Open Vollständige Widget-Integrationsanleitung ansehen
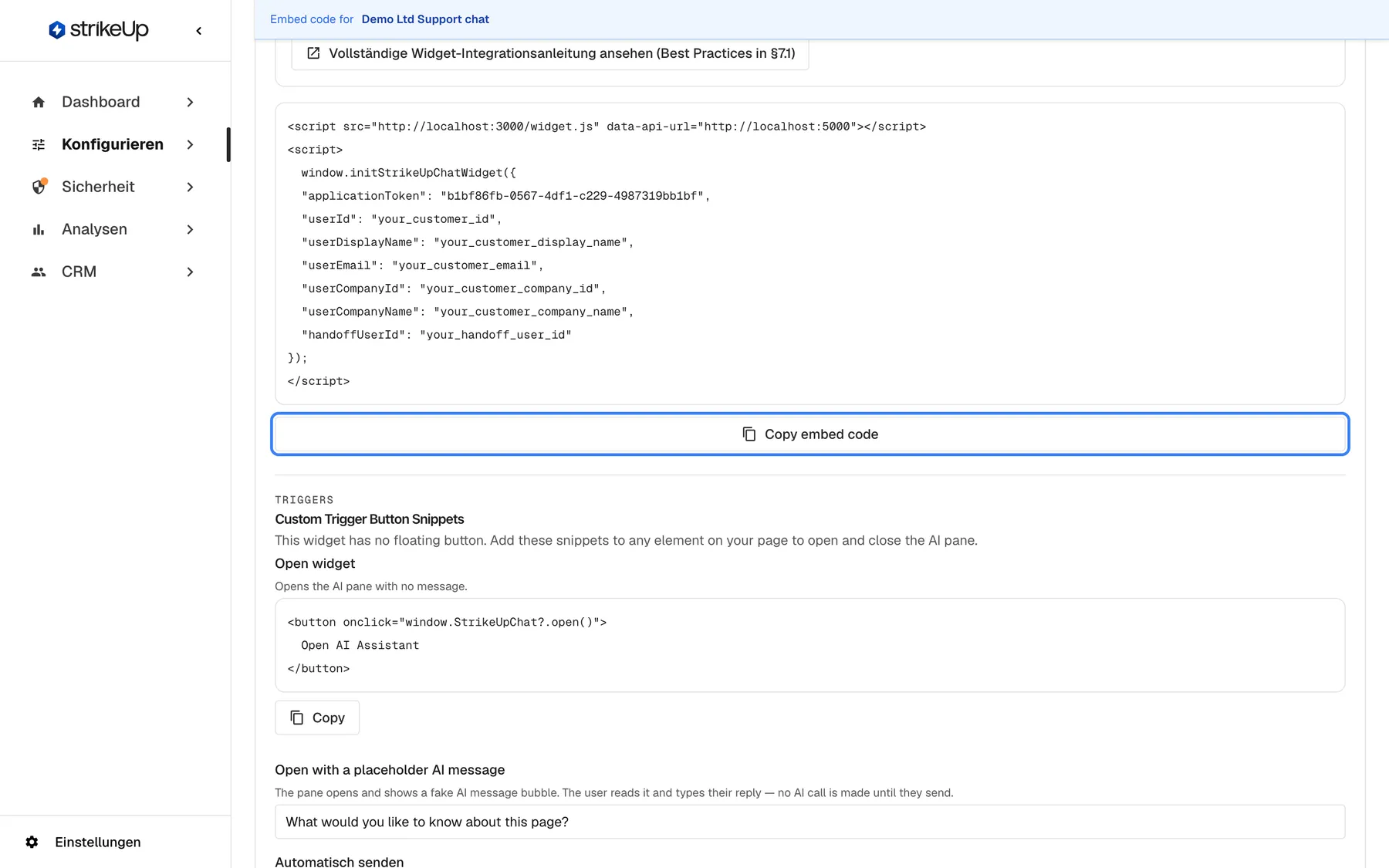Screen dimensions: 1389x868 550,53
